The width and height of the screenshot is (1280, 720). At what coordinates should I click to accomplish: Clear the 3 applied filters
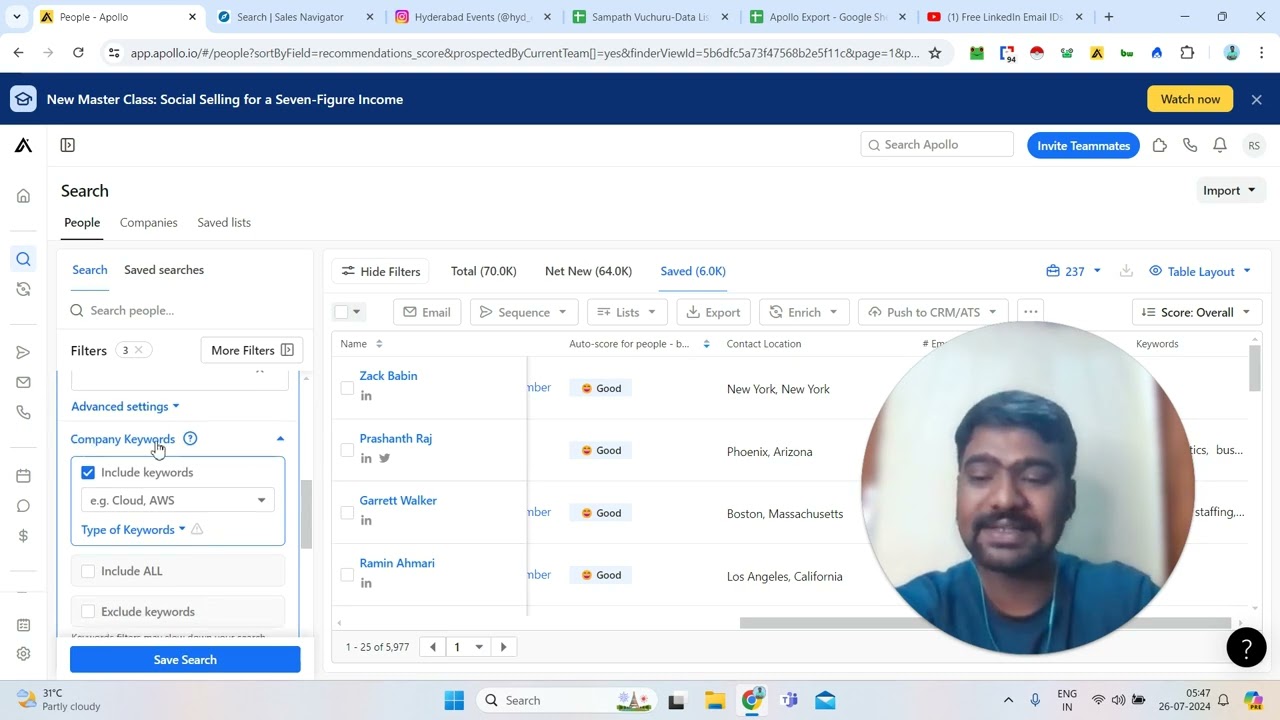click(x=139, y=350)
